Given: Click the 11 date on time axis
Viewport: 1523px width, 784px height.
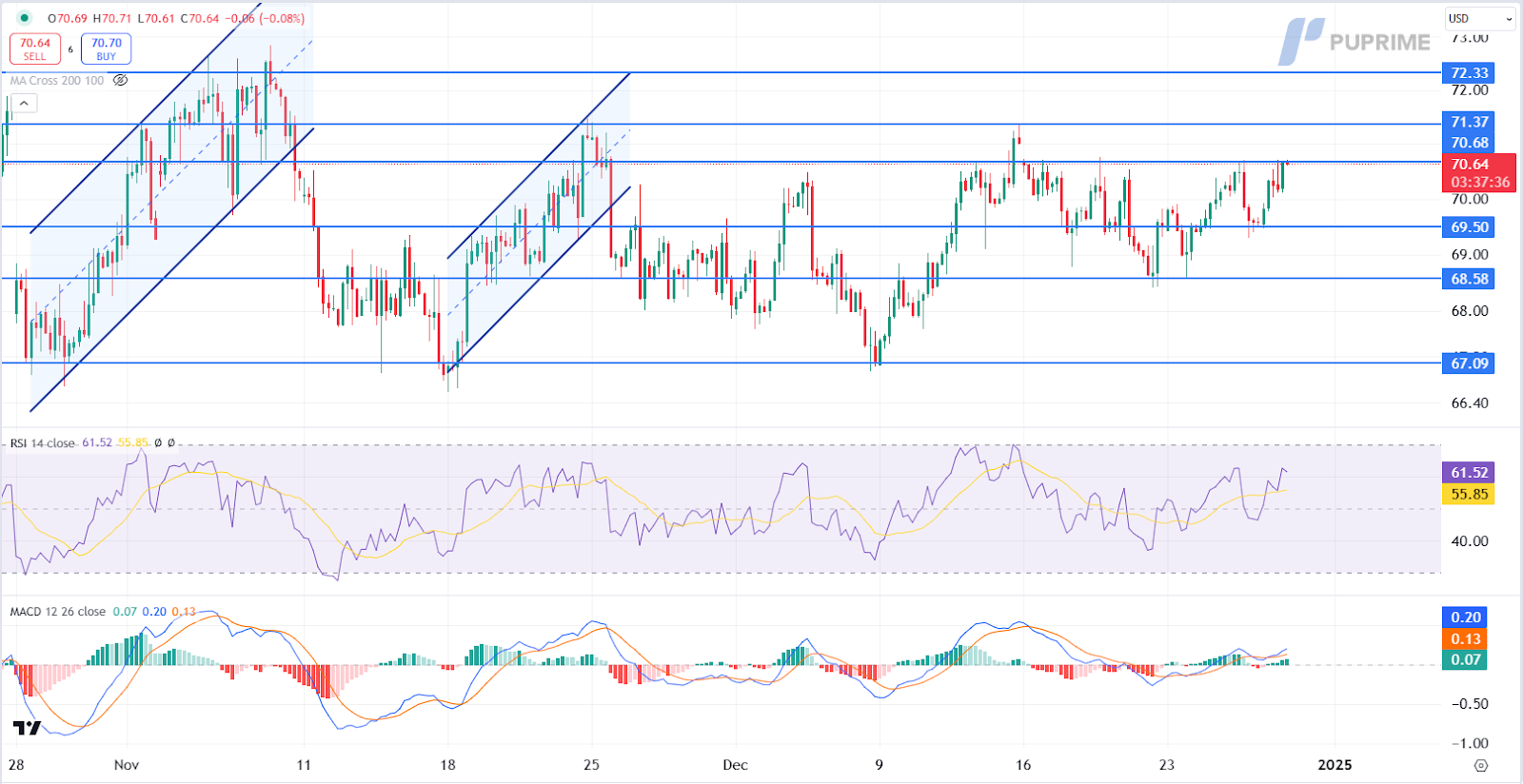Looking at the screenshot, I should coord(304,765).
